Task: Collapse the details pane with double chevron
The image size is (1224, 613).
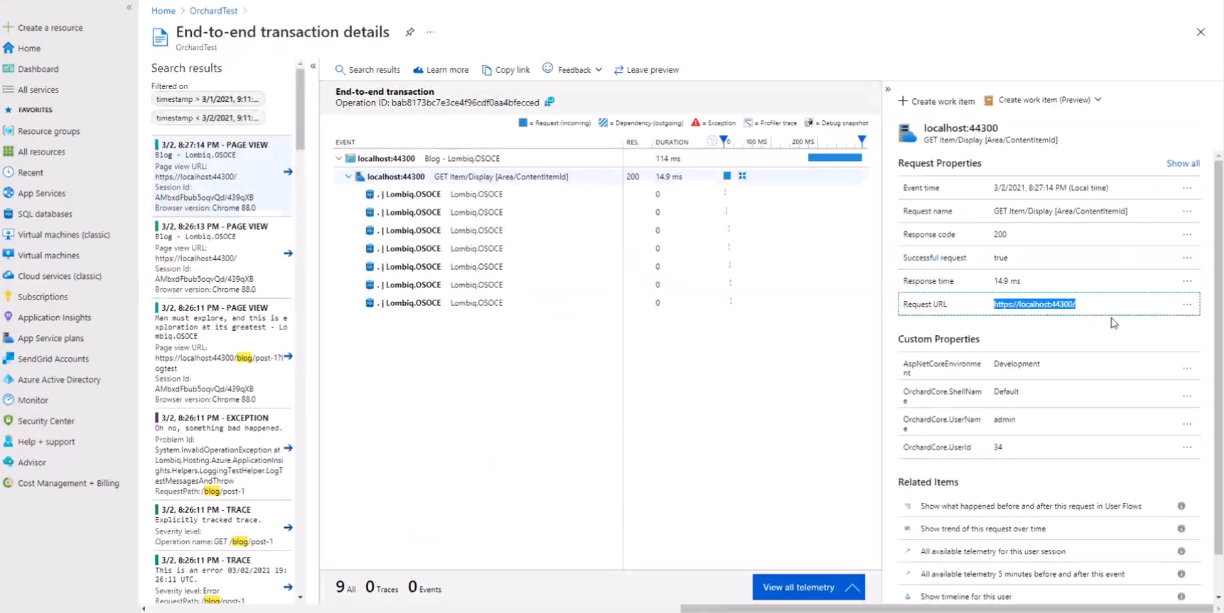Action: [x=888, y=89]
